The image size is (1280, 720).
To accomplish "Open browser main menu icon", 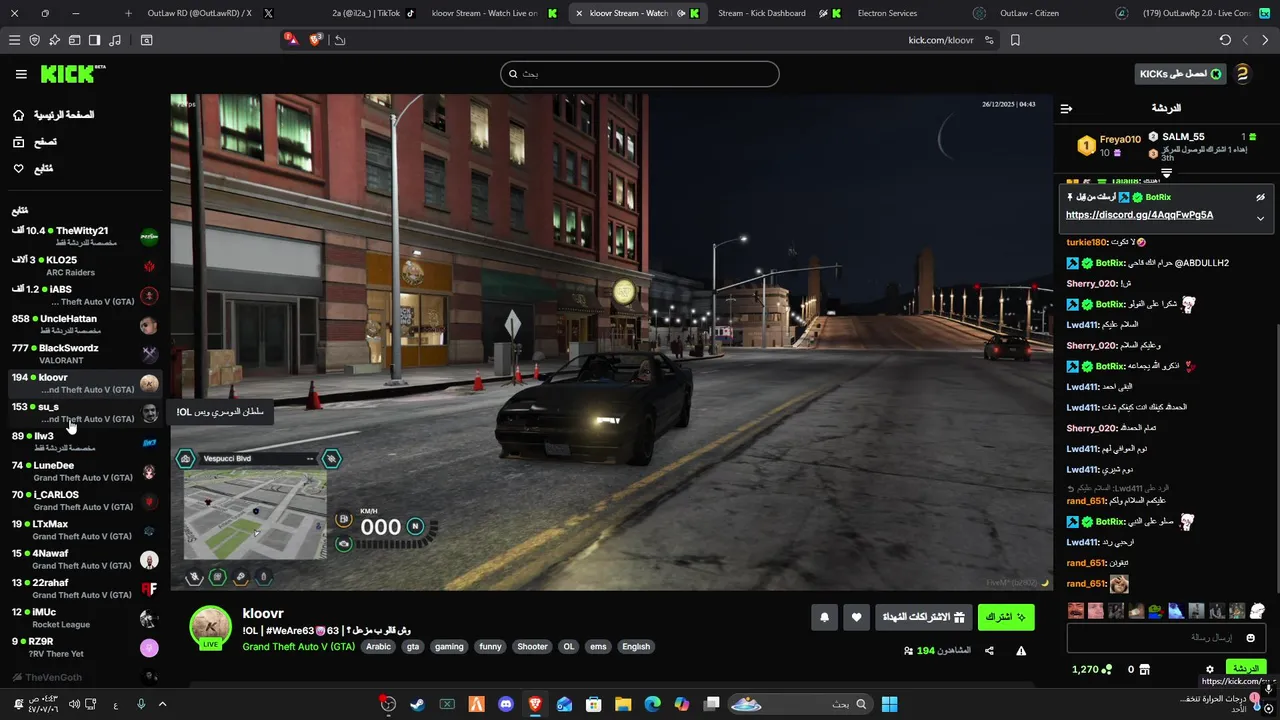I will [14, 40].
